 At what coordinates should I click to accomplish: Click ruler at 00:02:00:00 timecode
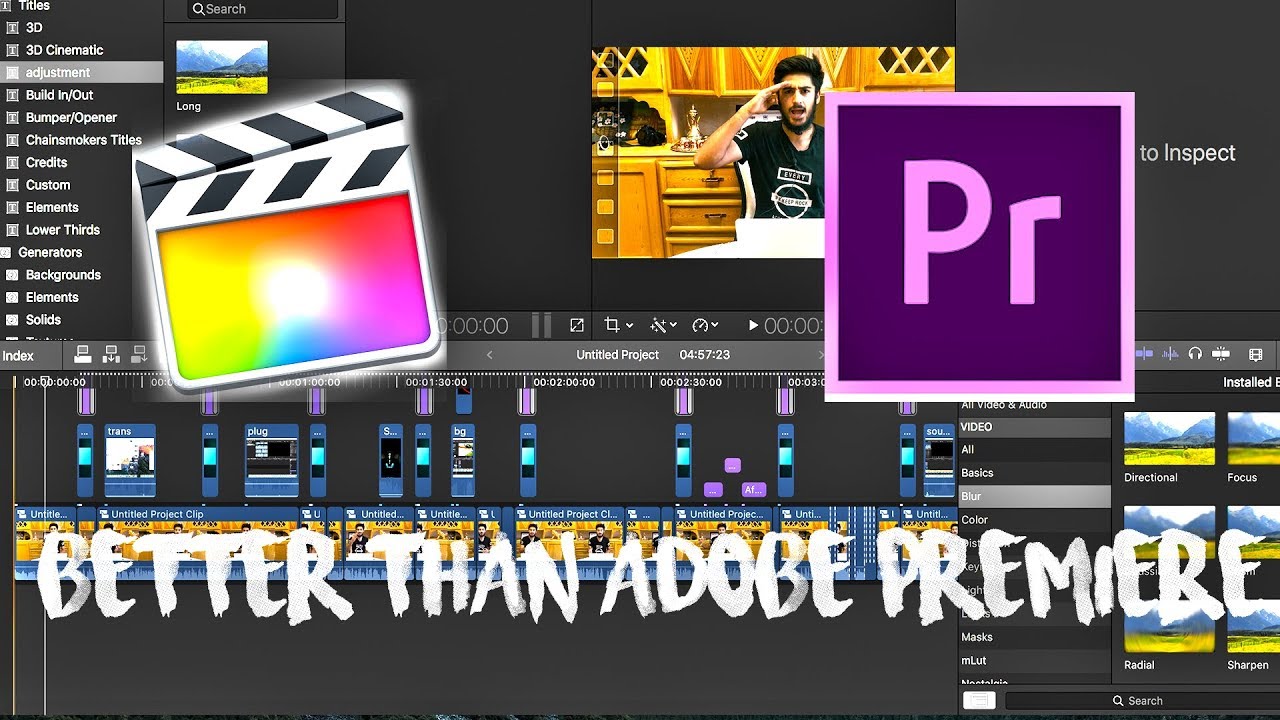click(x=564, y=382)
